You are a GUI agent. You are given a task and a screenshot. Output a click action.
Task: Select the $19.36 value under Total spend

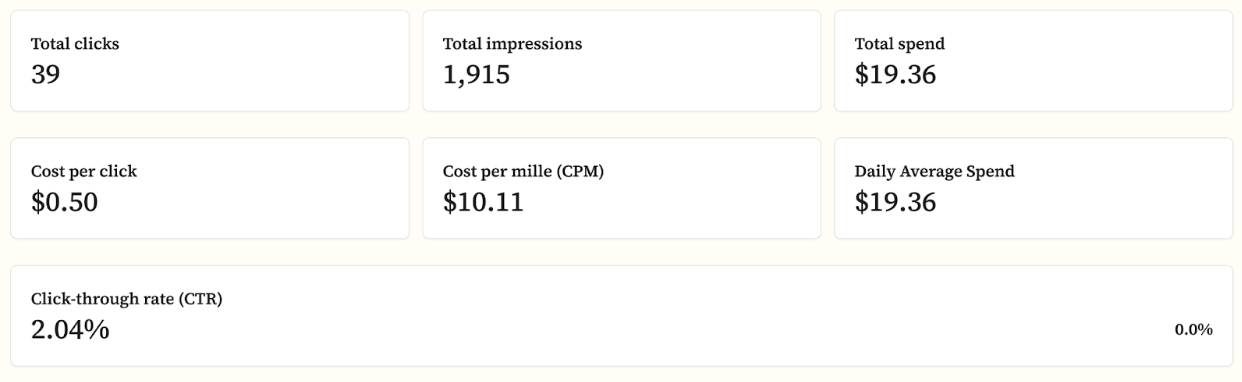click(895, 75)
